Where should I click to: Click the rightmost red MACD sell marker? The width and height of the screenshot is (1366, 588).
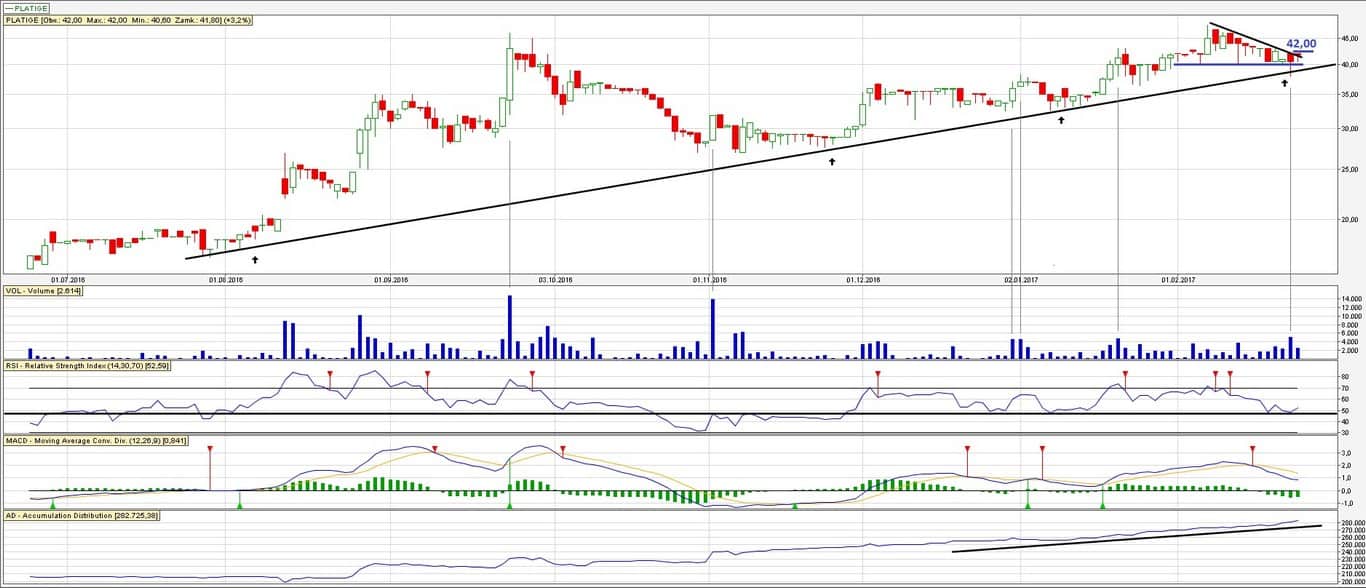pyautogui.click(x=1252, y=451)
